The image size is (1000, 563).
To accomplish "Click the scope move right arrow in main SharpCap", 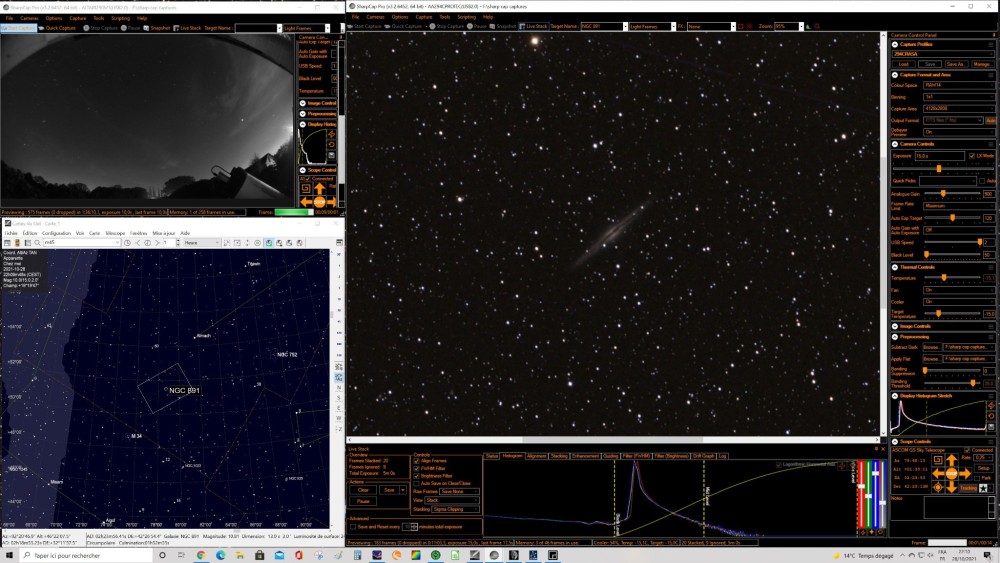I will (965, 474).
